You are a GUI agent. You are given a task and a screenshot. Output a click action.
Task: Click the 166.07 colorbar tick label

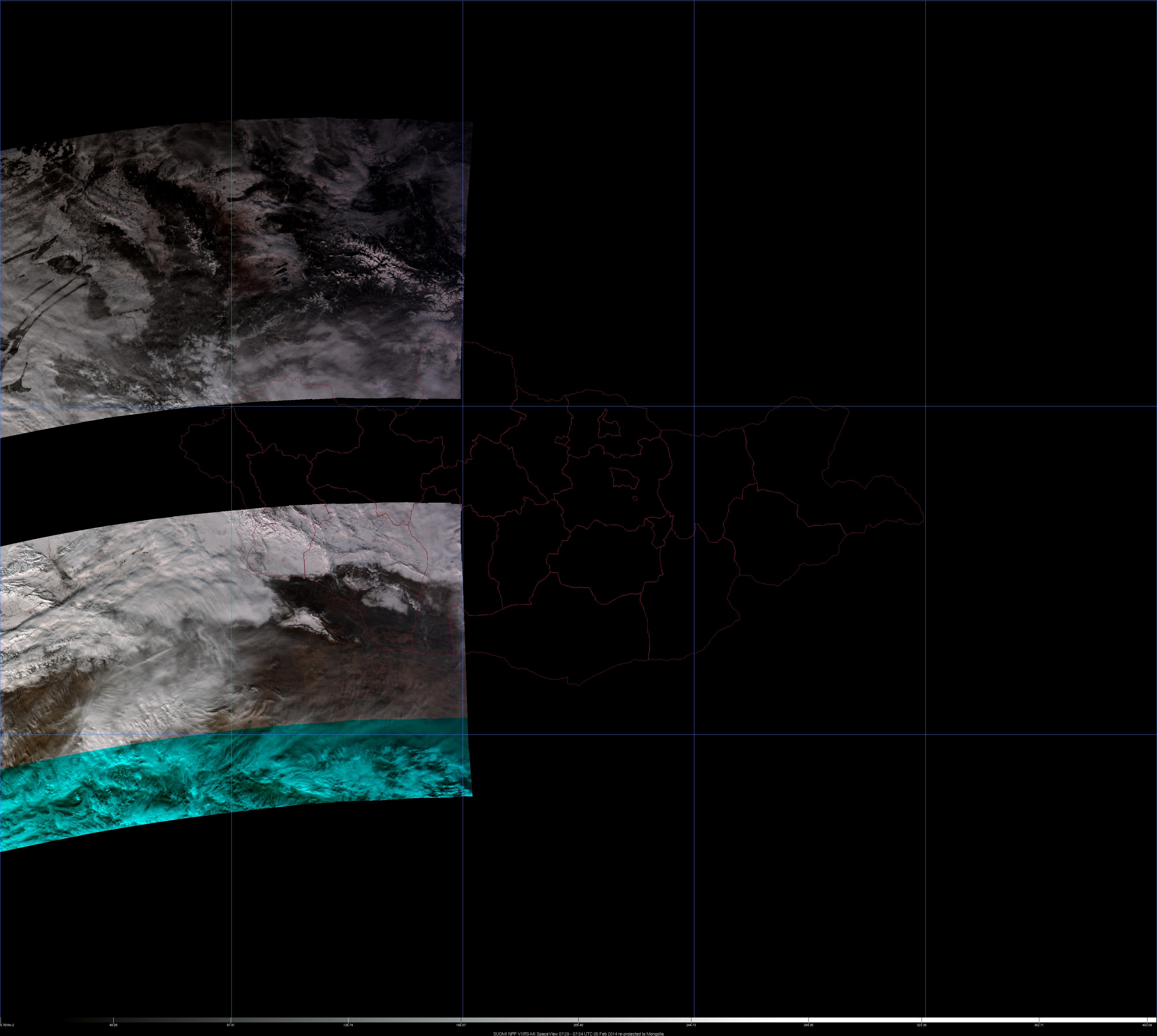[461, 1025]
